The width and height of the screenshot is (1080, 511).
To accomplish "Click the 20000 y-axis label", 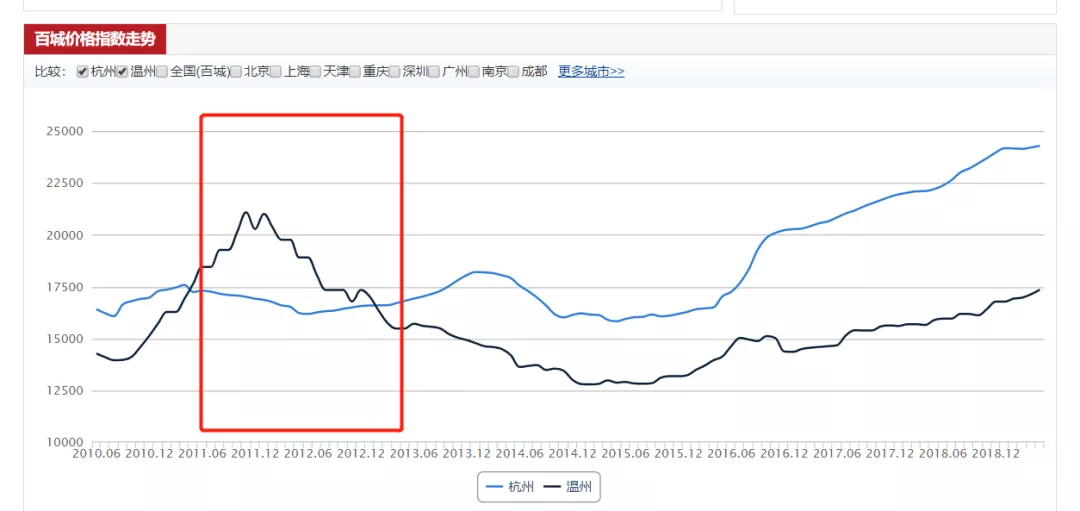I will [x=63, y=236].
